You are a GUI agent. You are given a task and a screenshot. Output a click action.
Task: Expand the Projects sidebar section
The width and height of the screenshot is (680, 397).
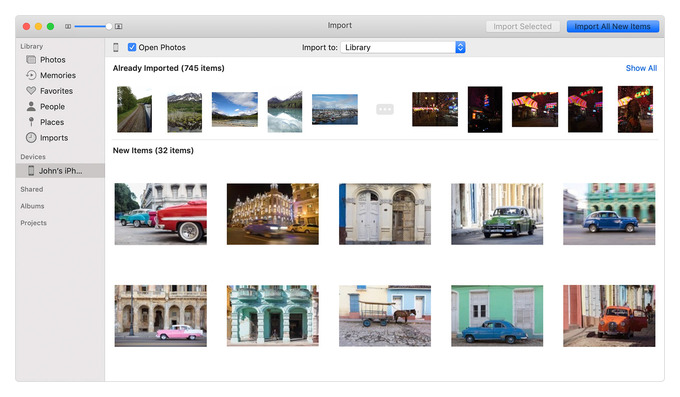[x=33, y=223]
